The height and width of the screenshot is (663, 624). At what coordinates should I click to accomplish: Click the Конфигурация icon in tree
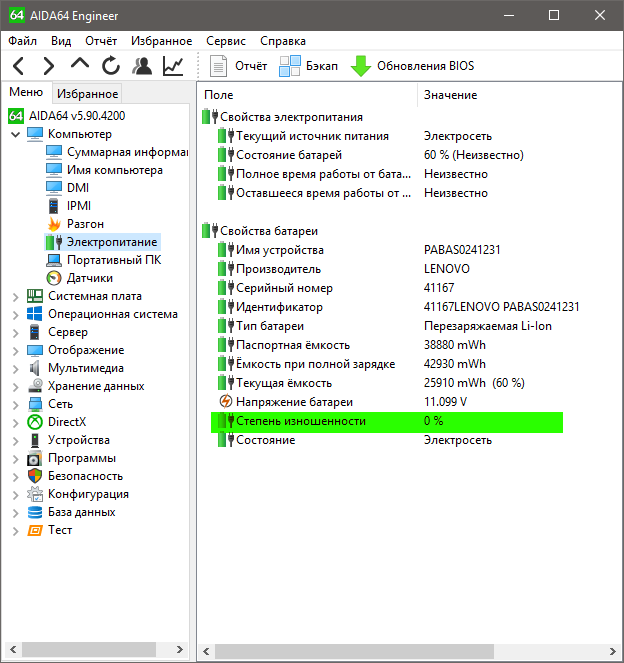pyautogui.click(x=35, y=494)
